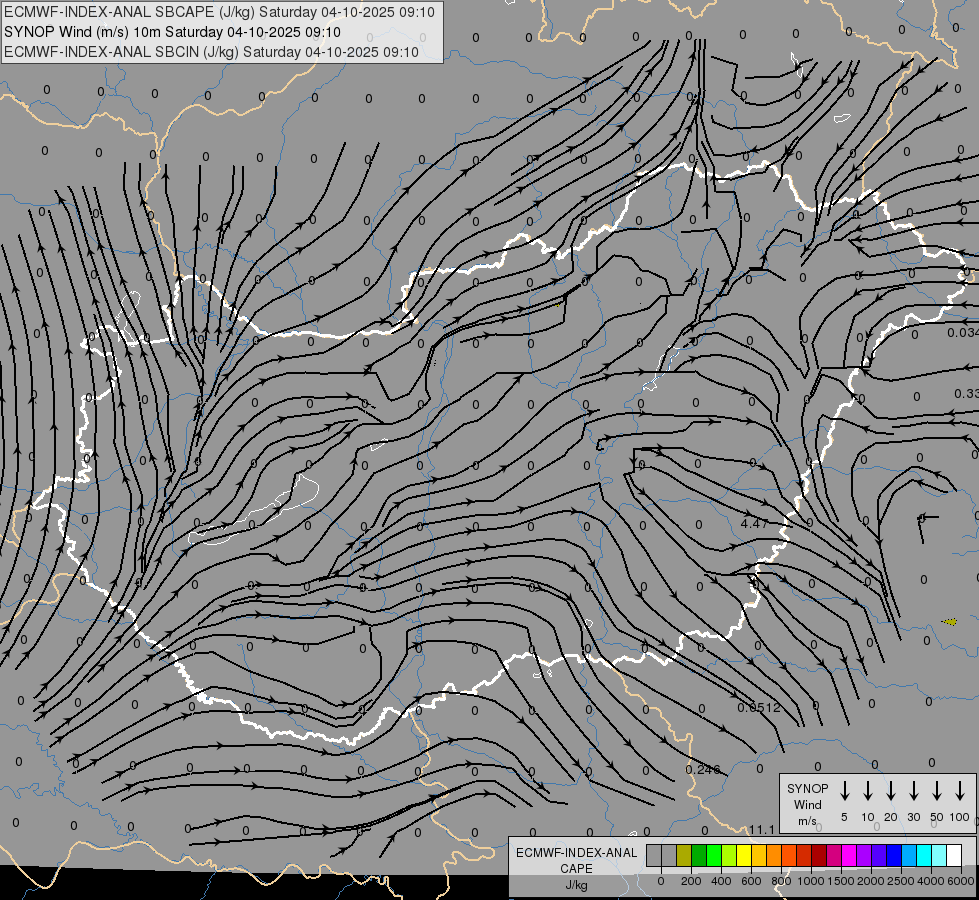Click the 50 m/s wind arrow symbol

pyautogui.click(x=937, y=791)
